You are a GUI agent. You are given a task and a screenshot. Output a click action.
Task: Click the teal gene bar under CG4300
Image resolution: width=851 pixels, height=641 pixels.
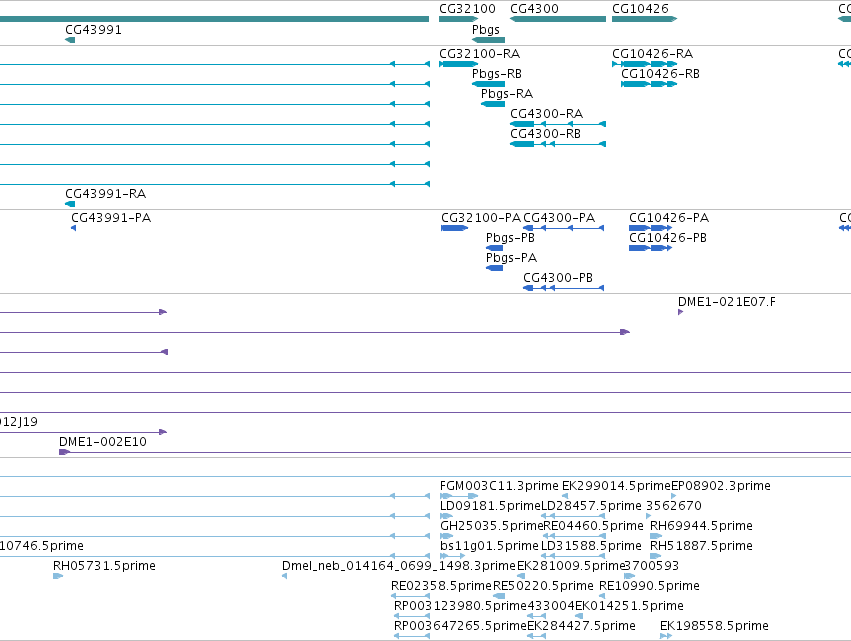pyautogui.click(x=558, y=20)
